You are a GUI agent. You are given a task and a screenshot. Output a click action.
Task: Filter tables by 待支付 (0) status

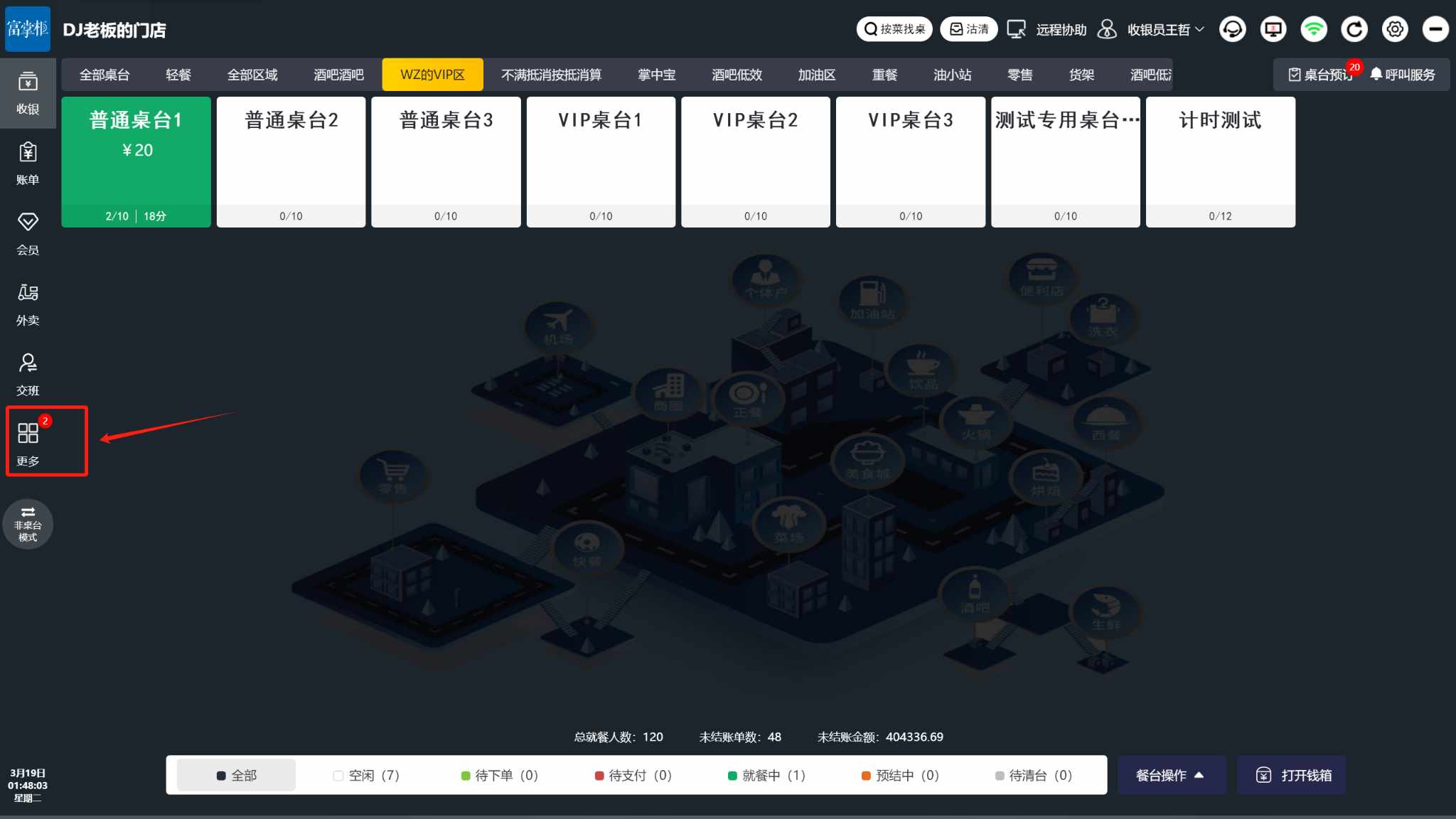coord(633,775)
